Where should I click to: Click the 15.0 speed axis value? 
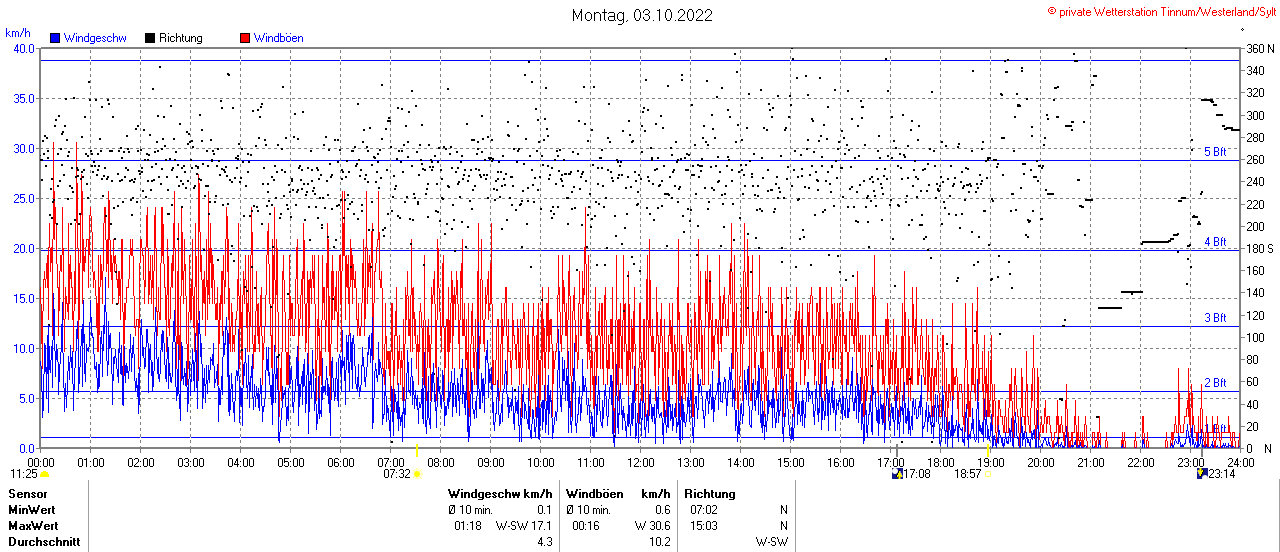pyautogui.click(x=22, y=299)
